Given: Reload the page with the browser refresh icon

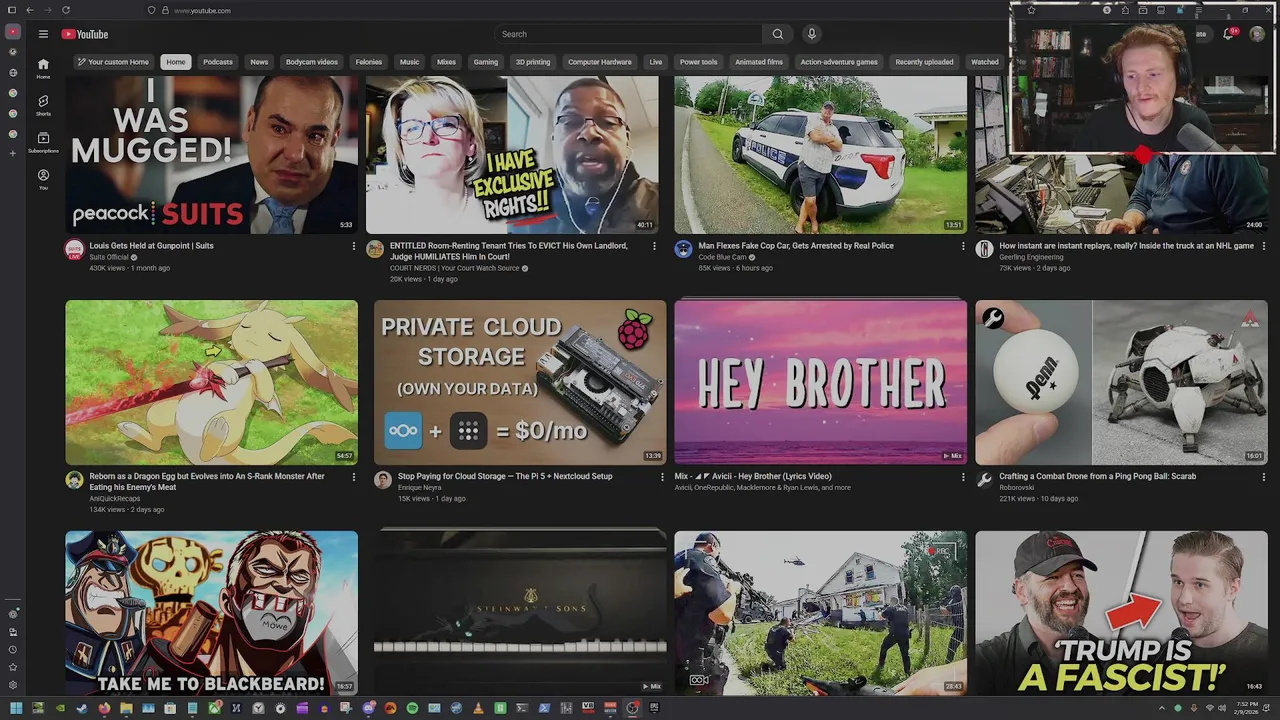Looking at the screenshot, I should [66, 10].
